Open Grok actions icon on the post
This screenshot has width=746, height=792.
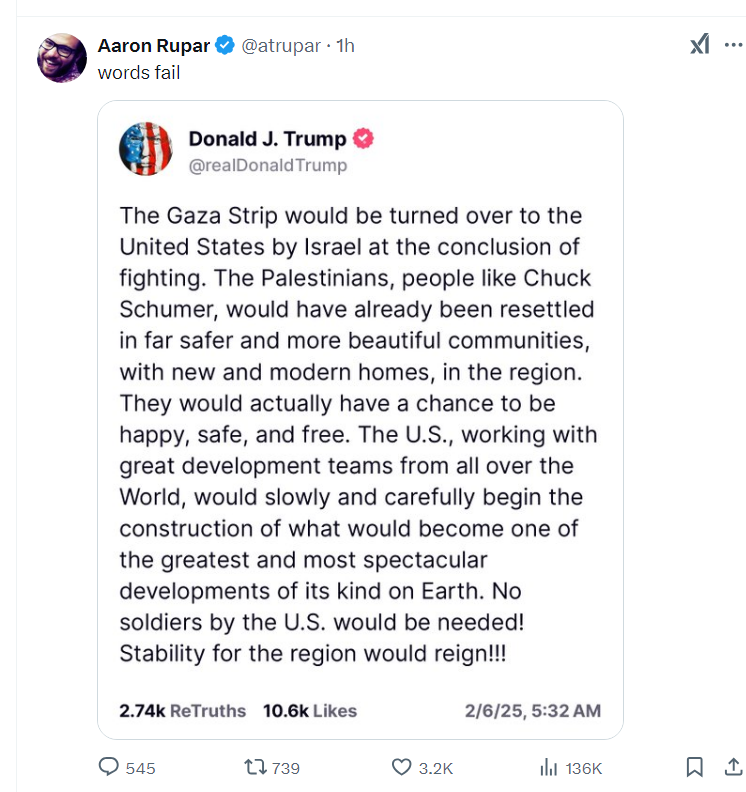click(x=700, y=45)
